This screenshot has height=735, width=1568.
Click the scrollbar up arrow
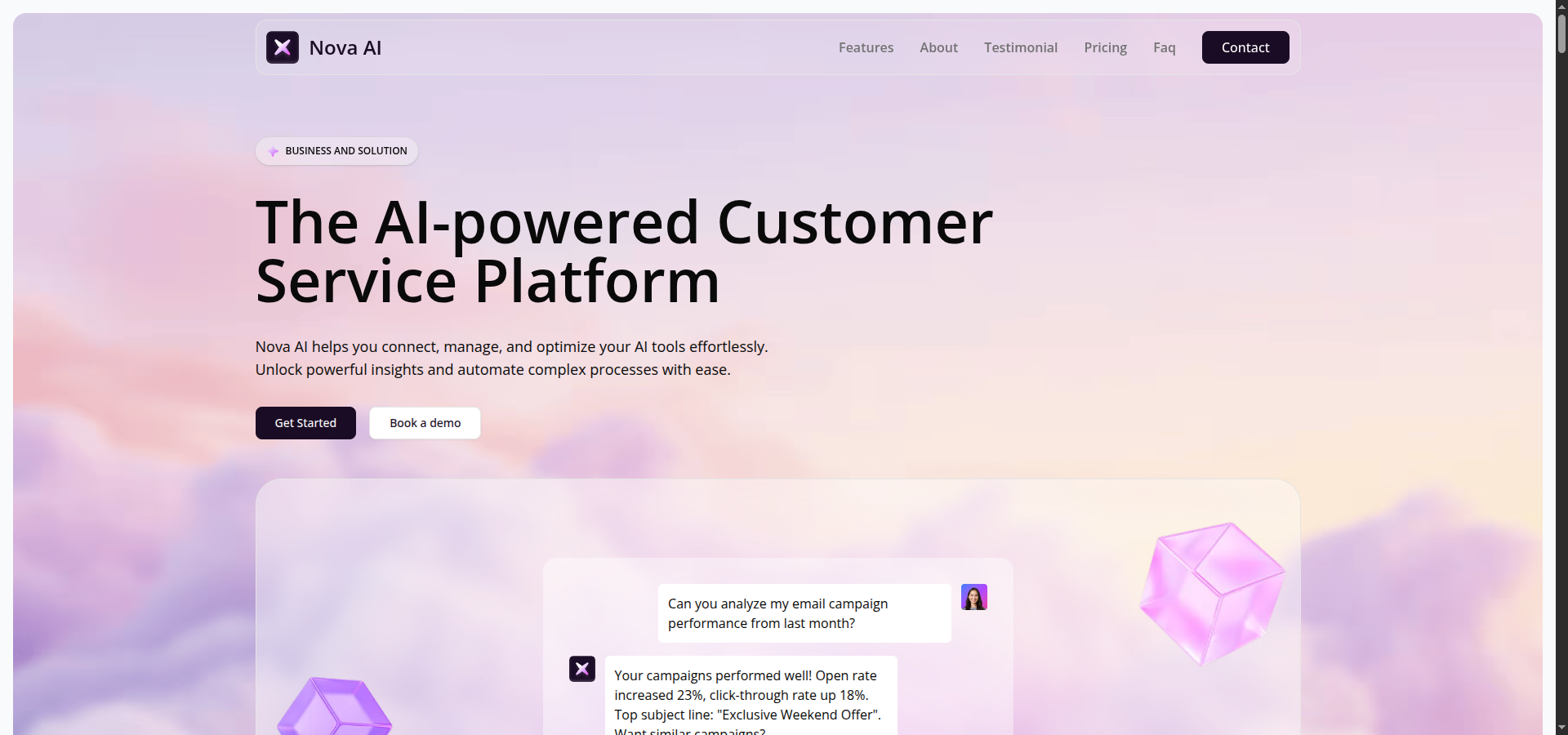click(1561, 7)
